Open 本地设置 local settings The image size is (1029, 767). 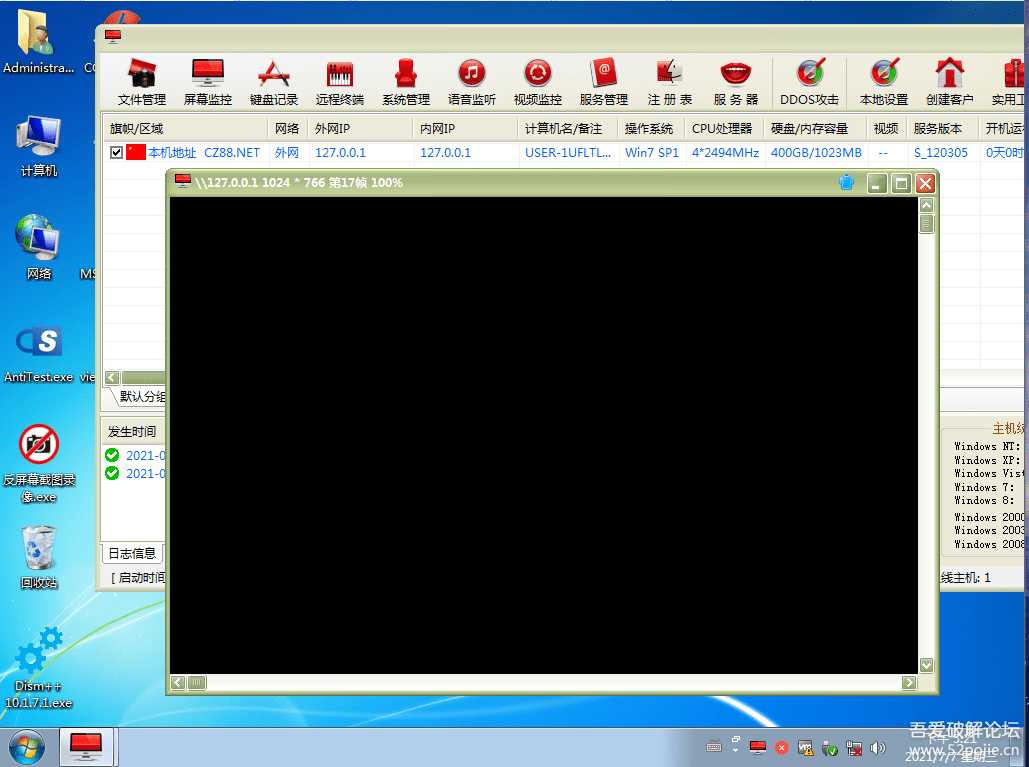click(883, 80)
